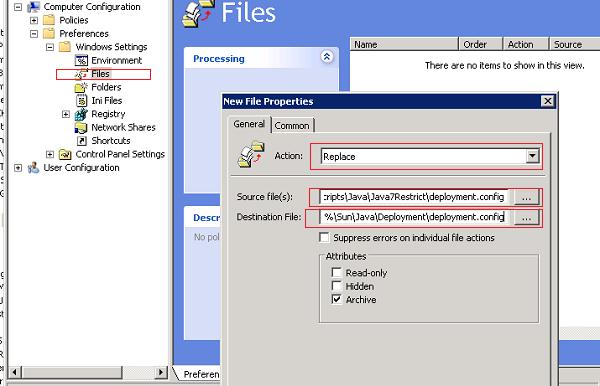This screenshot has width=600, height=386.
Task: Browse for the Destination File
Action: click(527, 218)
